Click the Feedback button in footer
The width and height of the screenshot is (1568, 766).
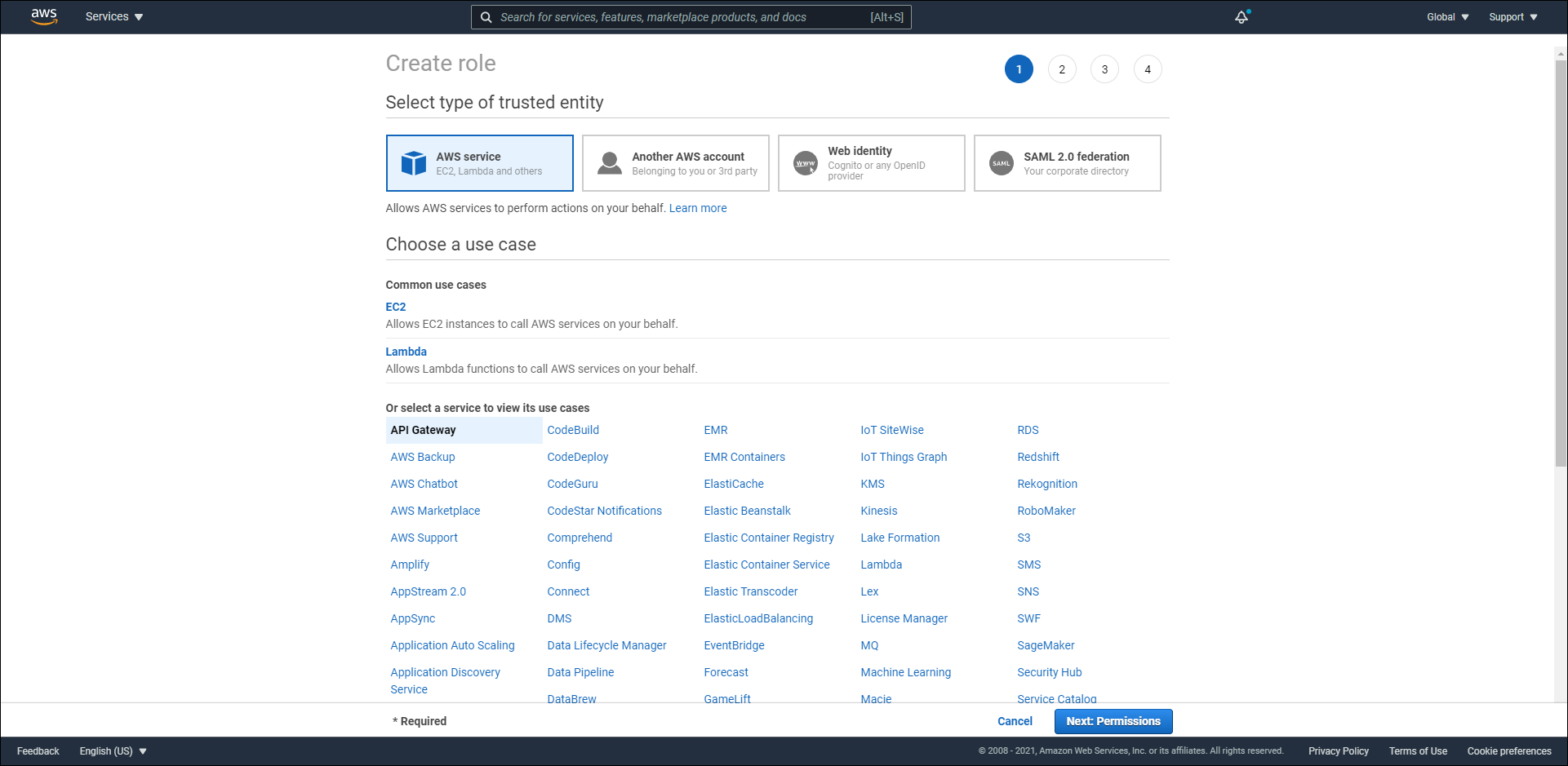pyautogui.click(x=38, y=751)
